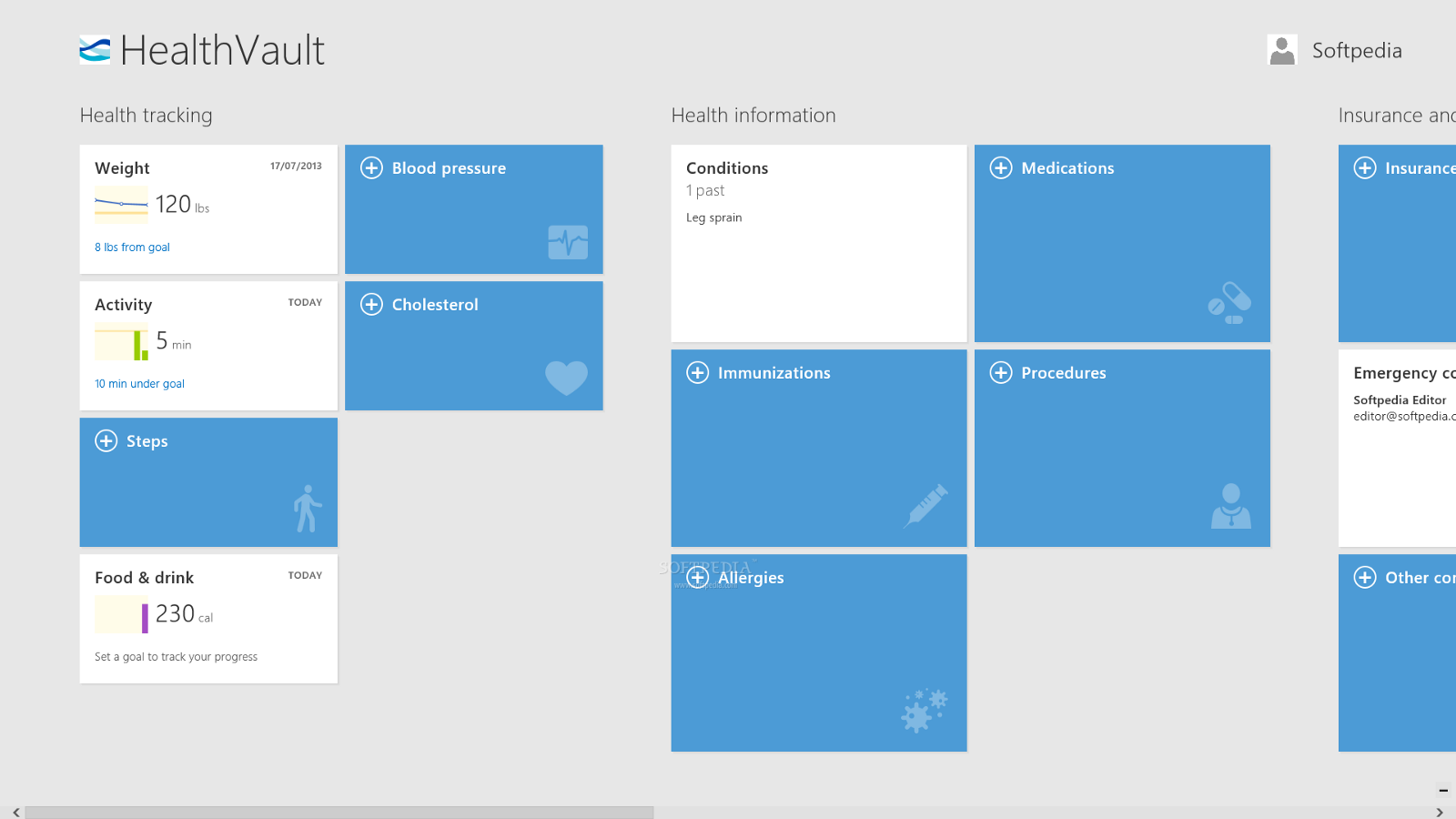The width and height of the screenshot is (1456, 819).
Task: Open the Food & drink calorie chart thumbnail
Action: [x=121, y=615]
